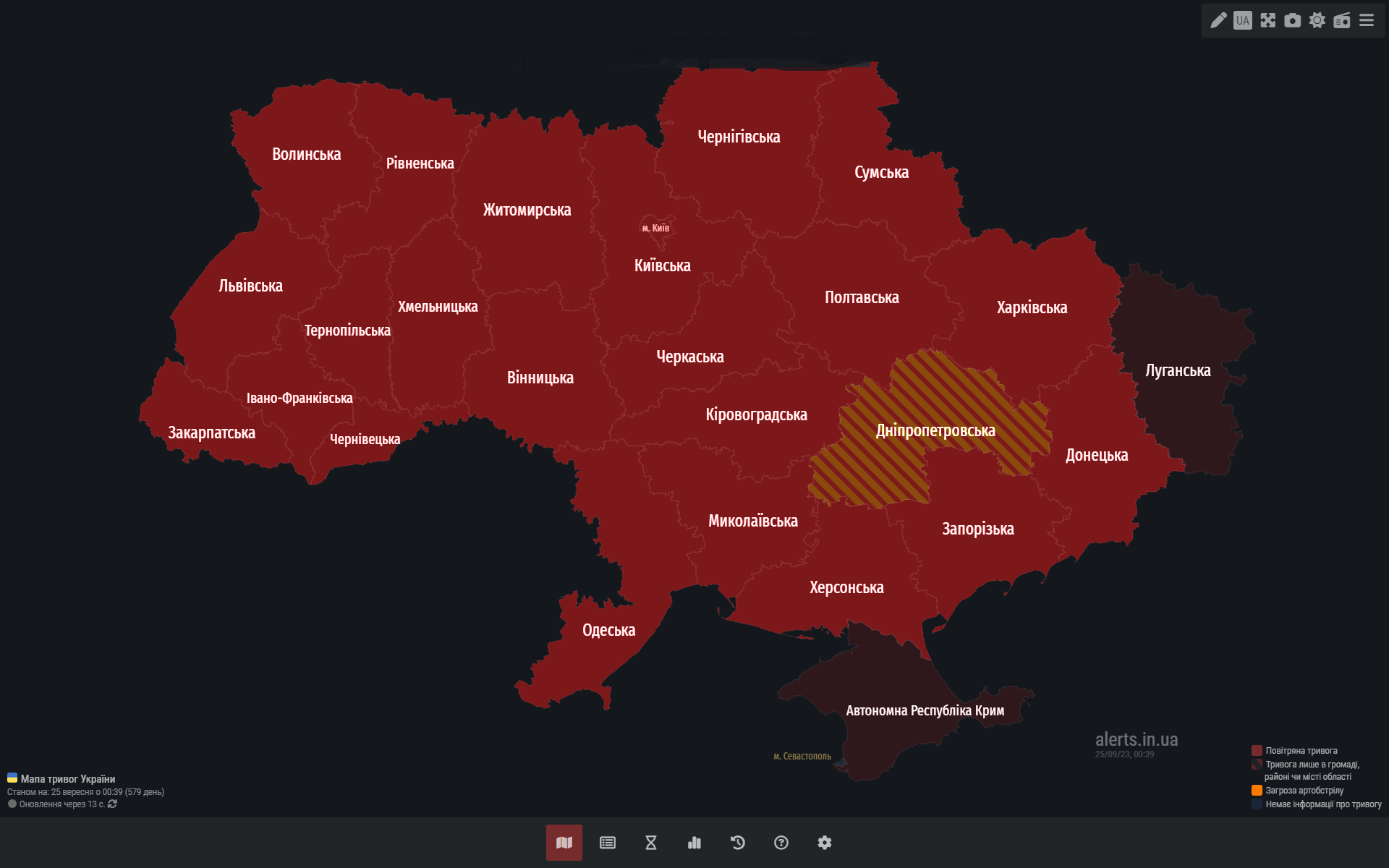The height and width of the screenshot is (868, 1389).
Task: Open the bar chart statistics view
Action: coord(694,843)
